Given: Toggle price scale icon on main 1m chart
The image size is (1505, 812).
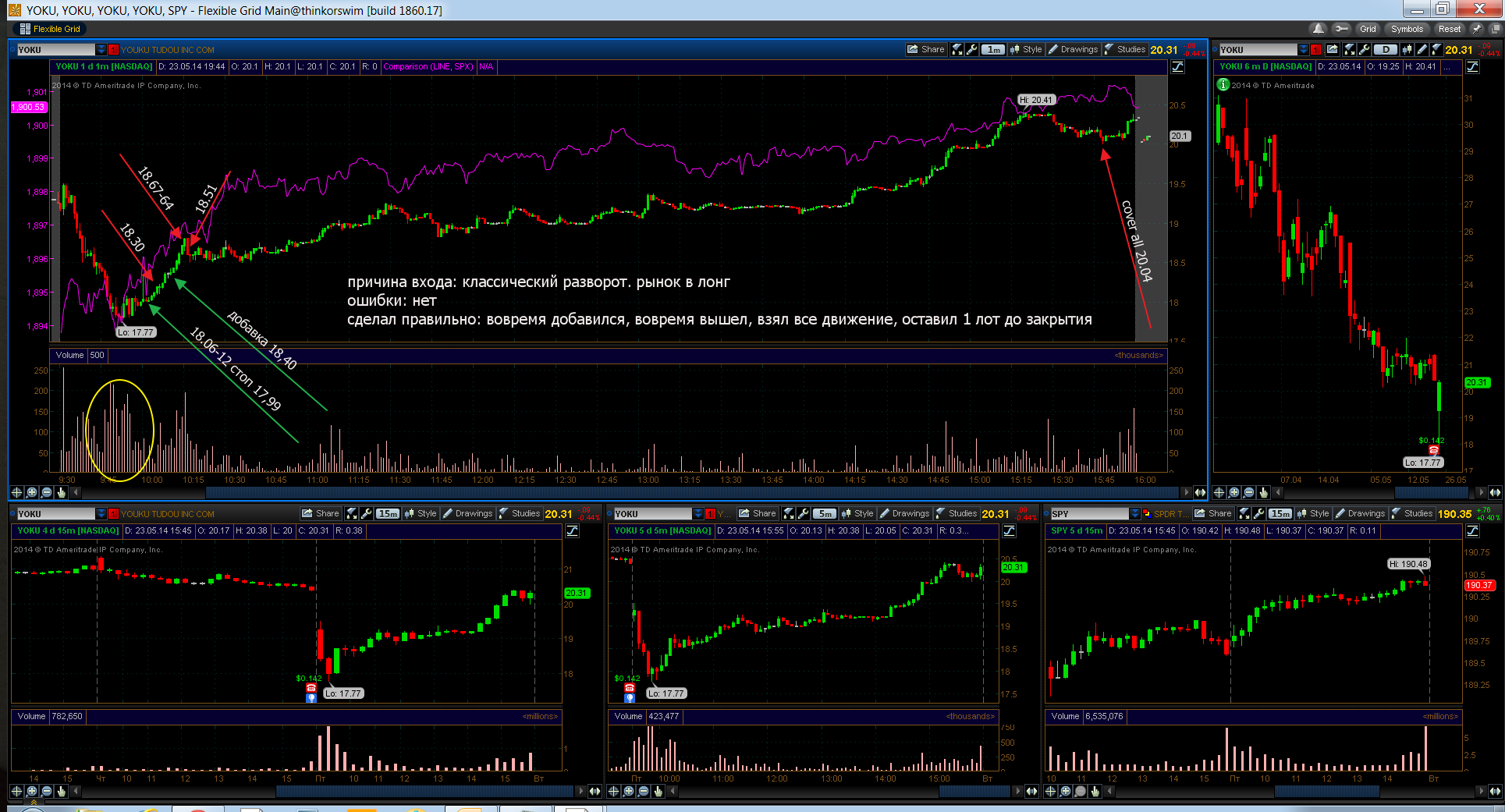Looking at the screenshot, I should coord(1177,67).
